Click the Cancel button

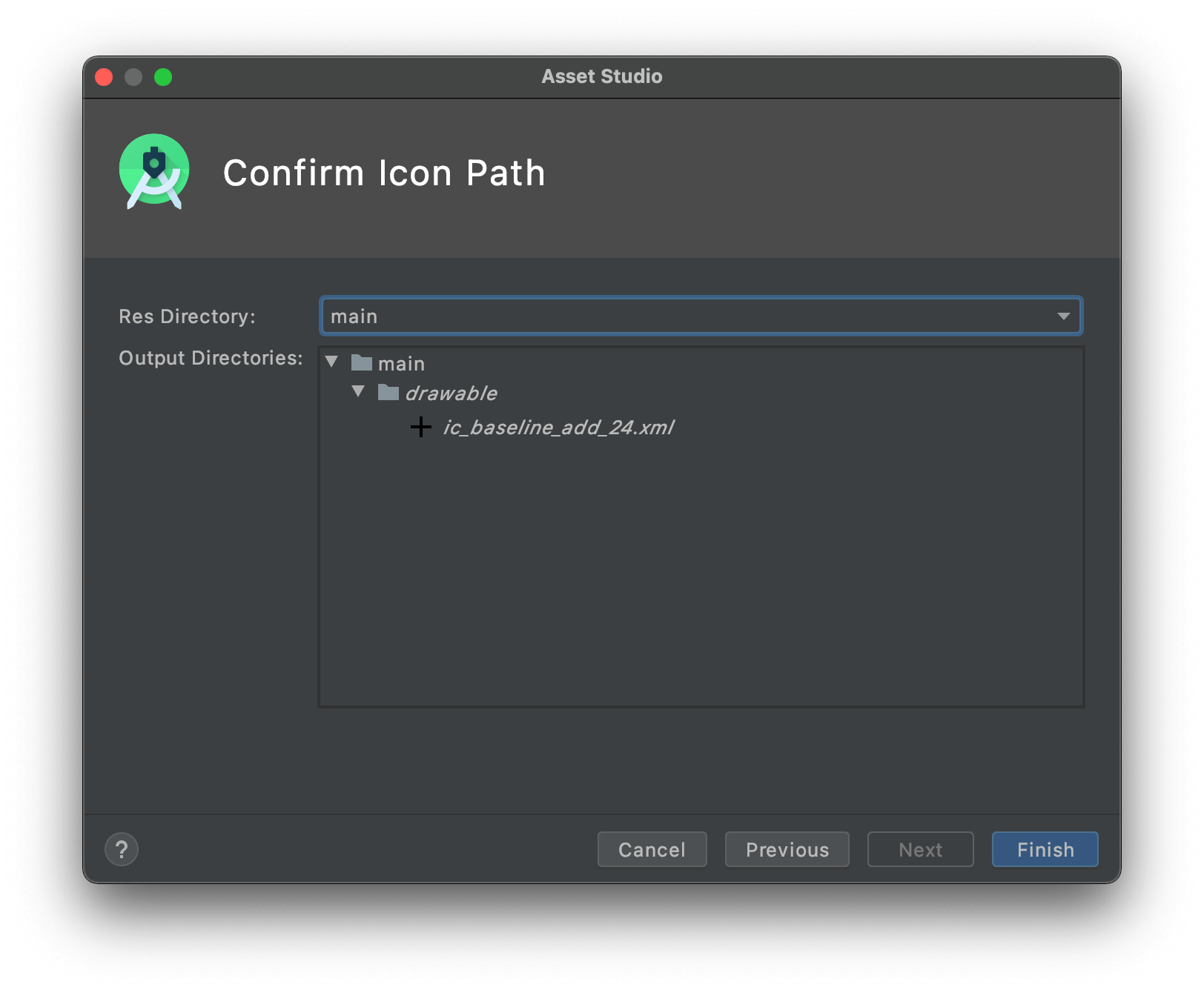click(652, 849)
